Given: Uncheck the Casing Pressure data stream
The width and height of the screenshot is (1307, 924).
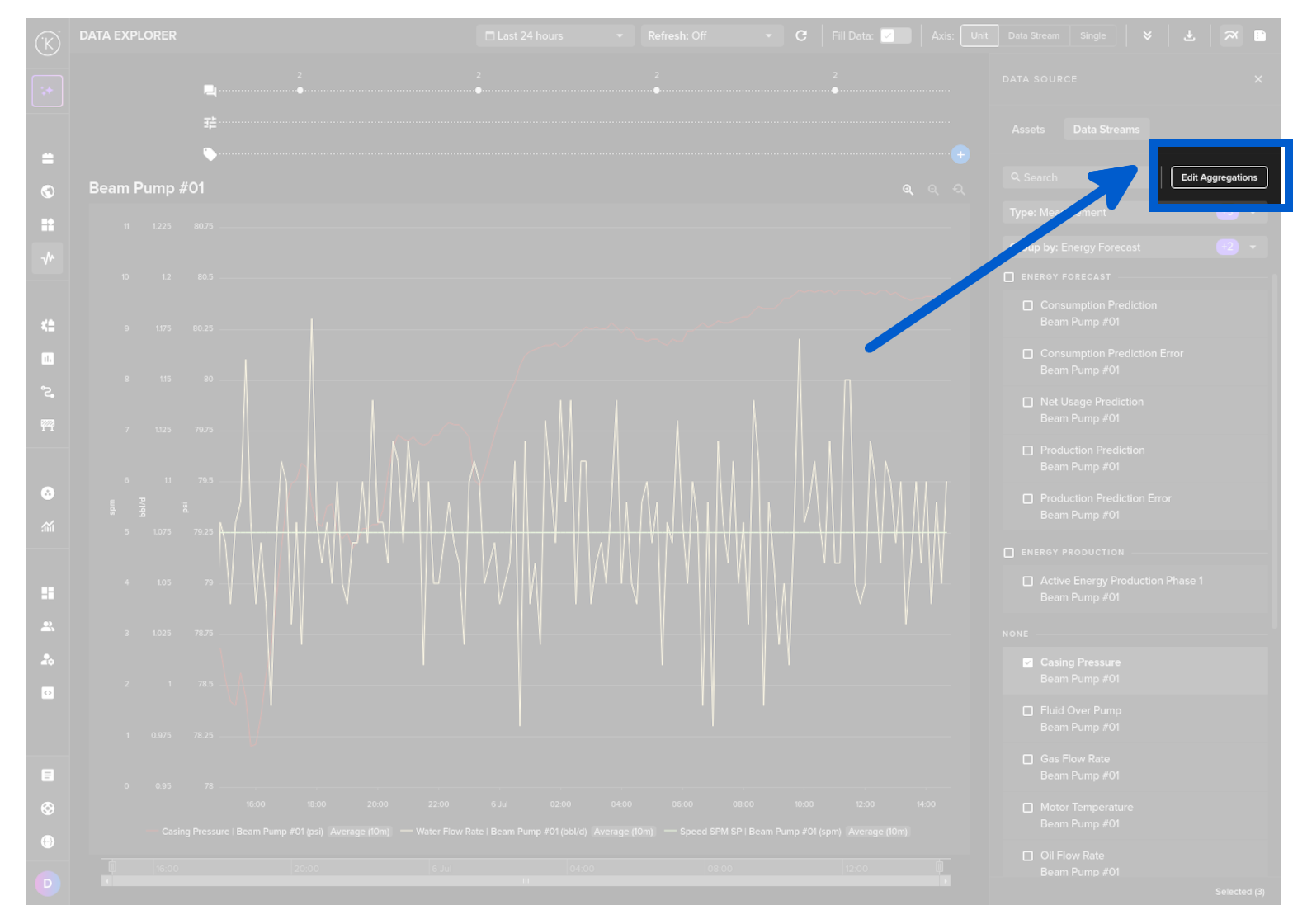Looking at the screenshot, I should (1027, 662).
